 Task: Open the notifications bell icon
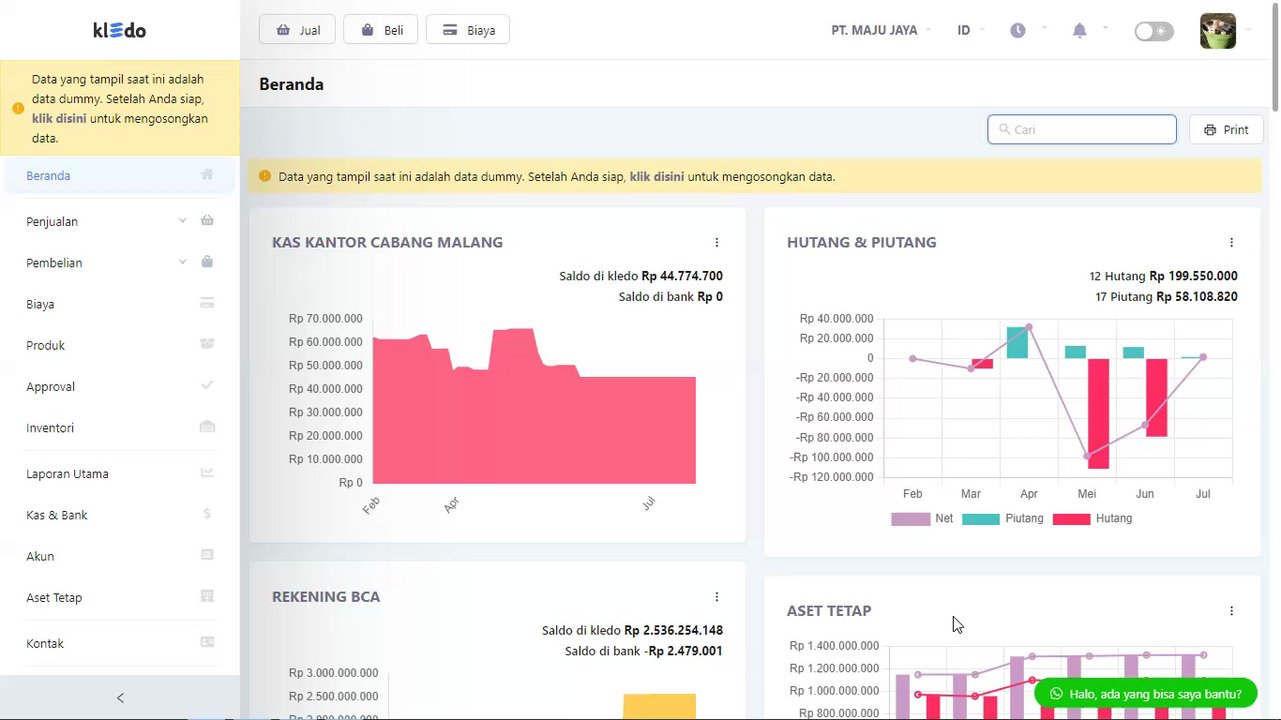1079,30
